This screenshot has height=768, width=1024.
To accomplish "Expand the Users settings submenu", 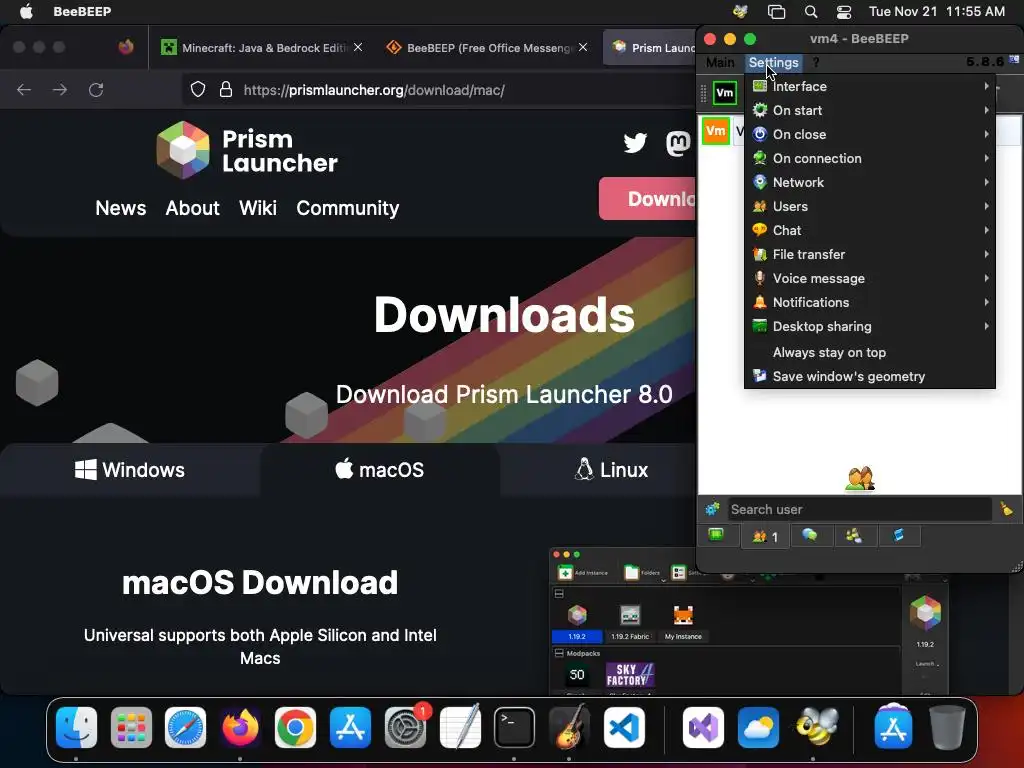I will pos(870,206).
